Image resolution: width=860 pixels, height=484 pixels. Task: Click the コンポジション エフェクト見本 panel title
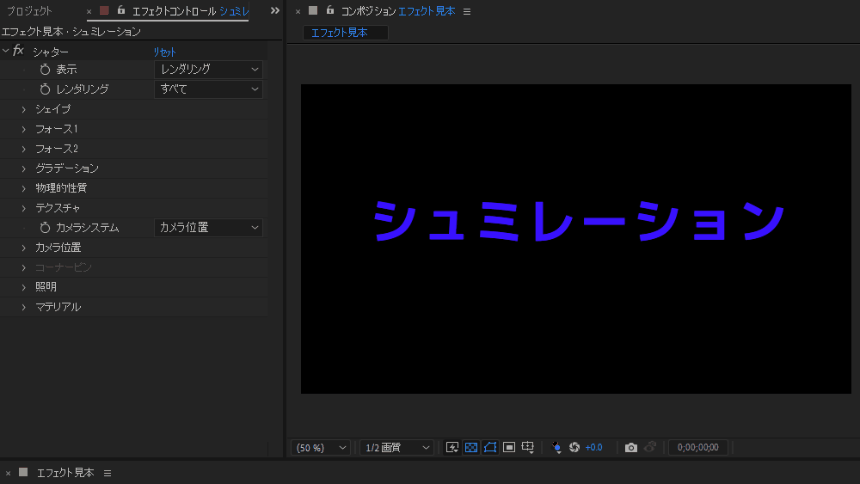click(x=398, y=11)
